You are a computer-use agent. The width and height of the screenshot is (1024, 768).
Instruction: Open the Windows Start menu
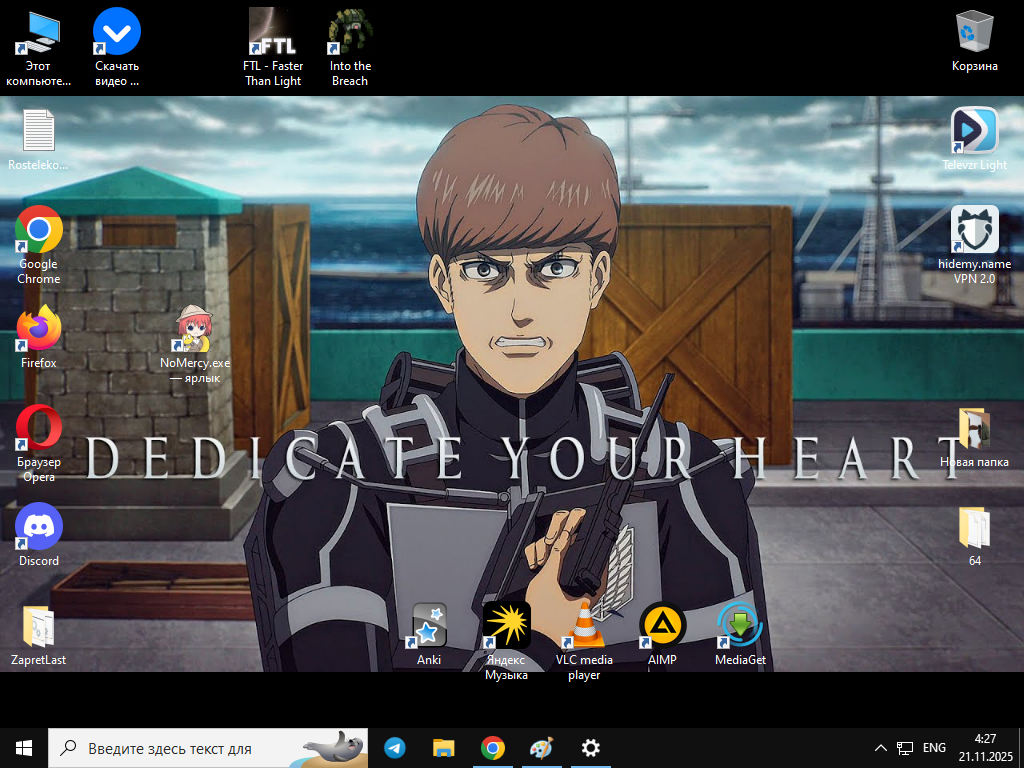point(24,748)
